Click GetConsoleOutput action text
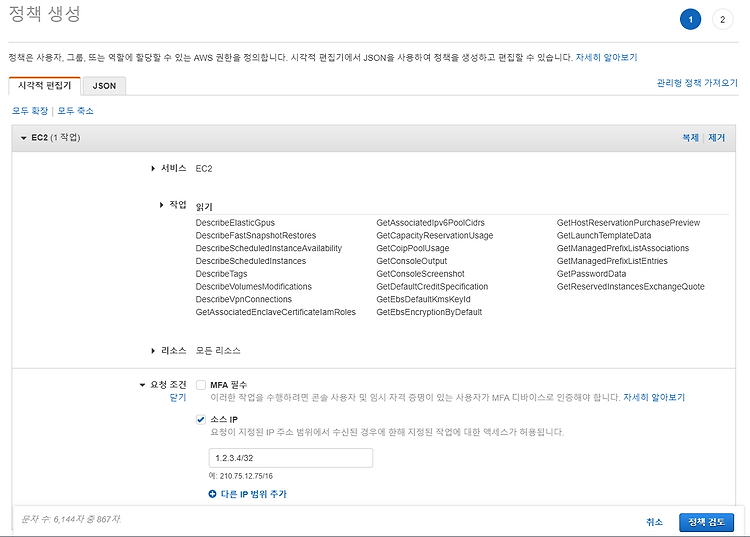The image size is (750, 537). [412, 261]
